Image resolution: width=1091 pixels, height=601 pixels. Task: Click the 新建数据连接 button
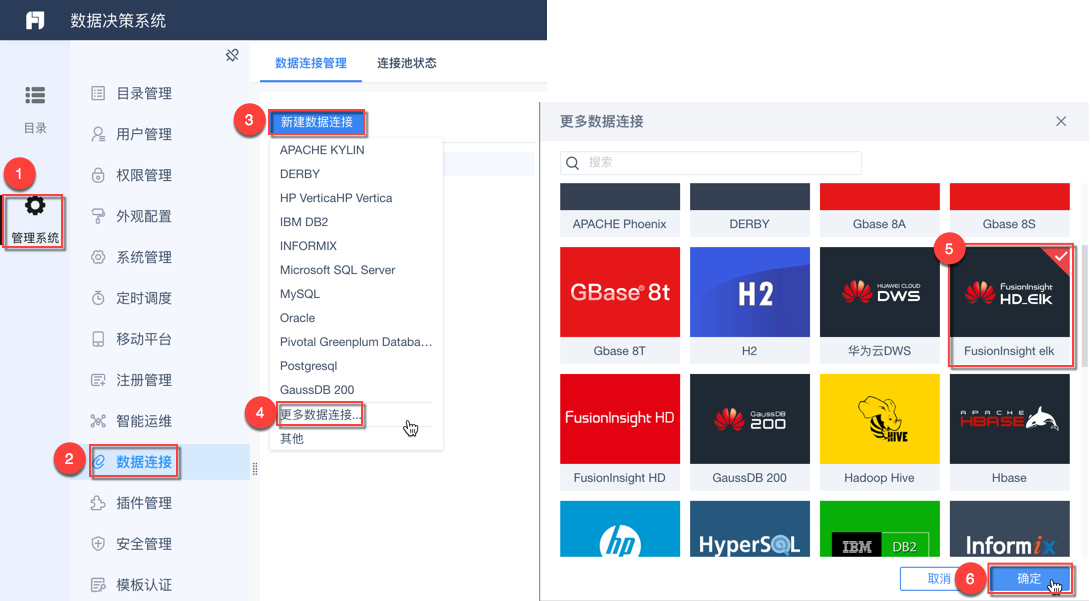317,122
